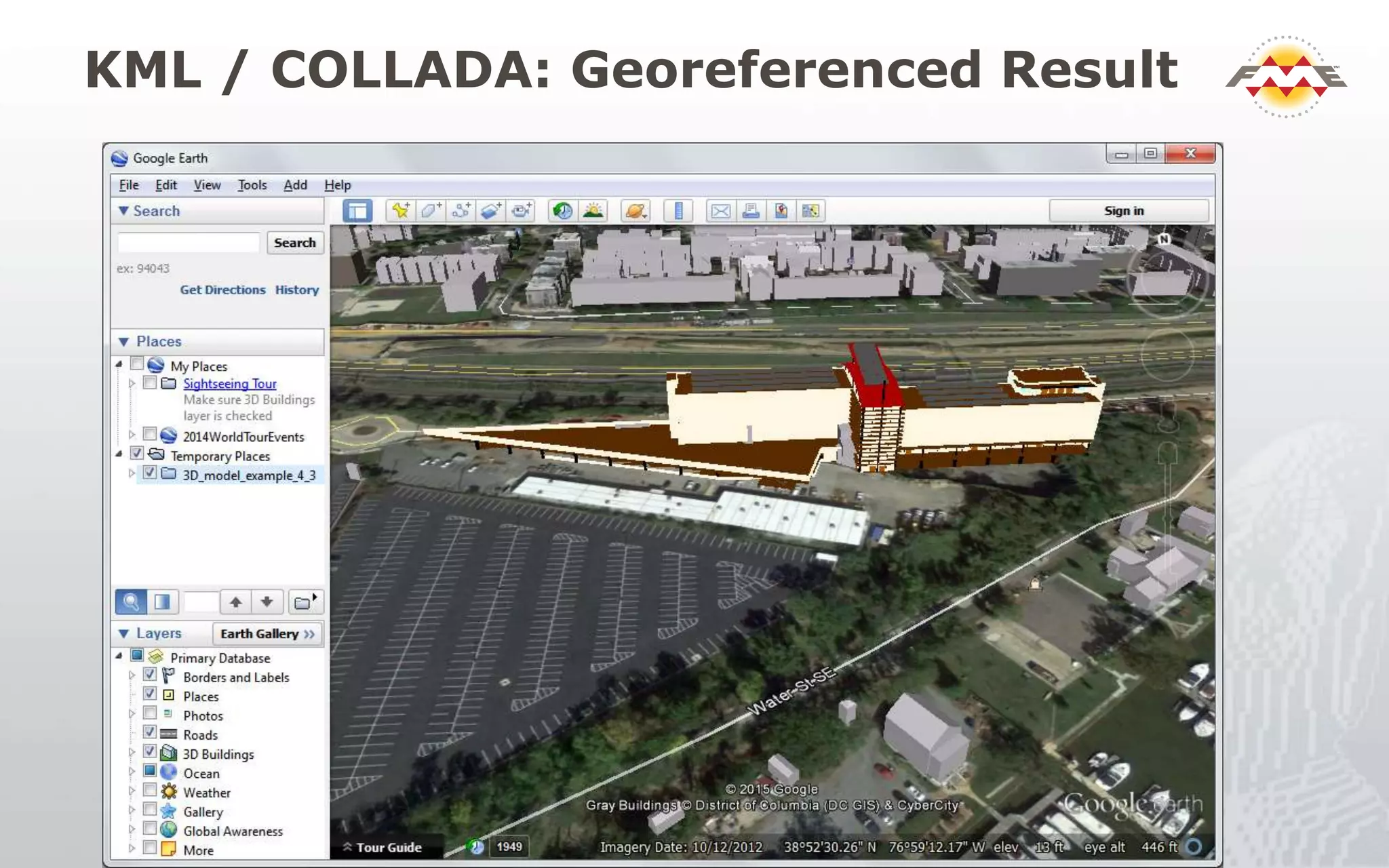Image resolution: width=1389 pixels, height=868 pixels.
Task: Add a polygon from the toolbar
Action: pyautogui.click(x=430, y=211)
